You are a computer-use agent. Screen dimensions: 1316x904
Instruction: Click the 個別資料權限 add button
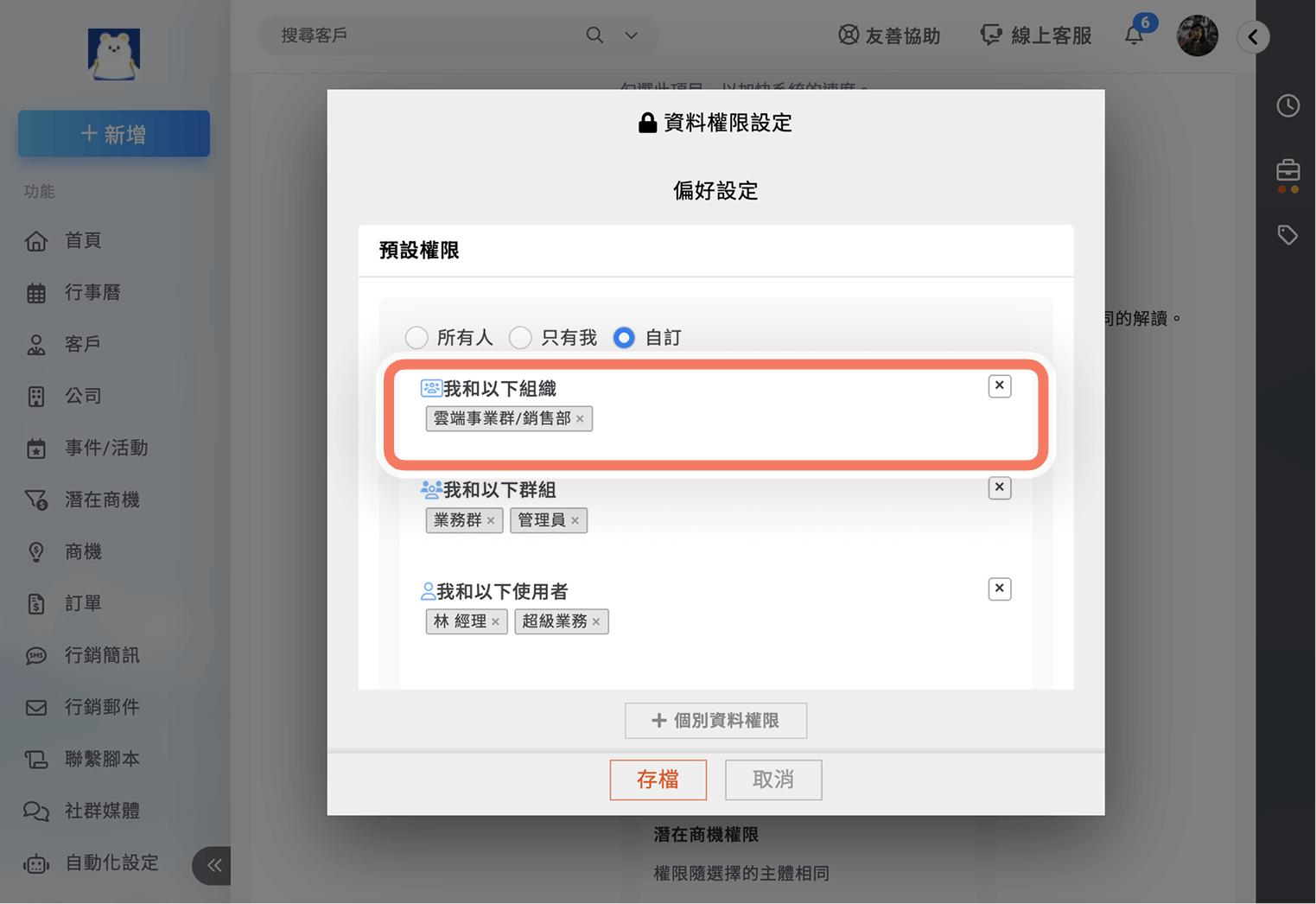pyautogui.click(x=715, y=721)
